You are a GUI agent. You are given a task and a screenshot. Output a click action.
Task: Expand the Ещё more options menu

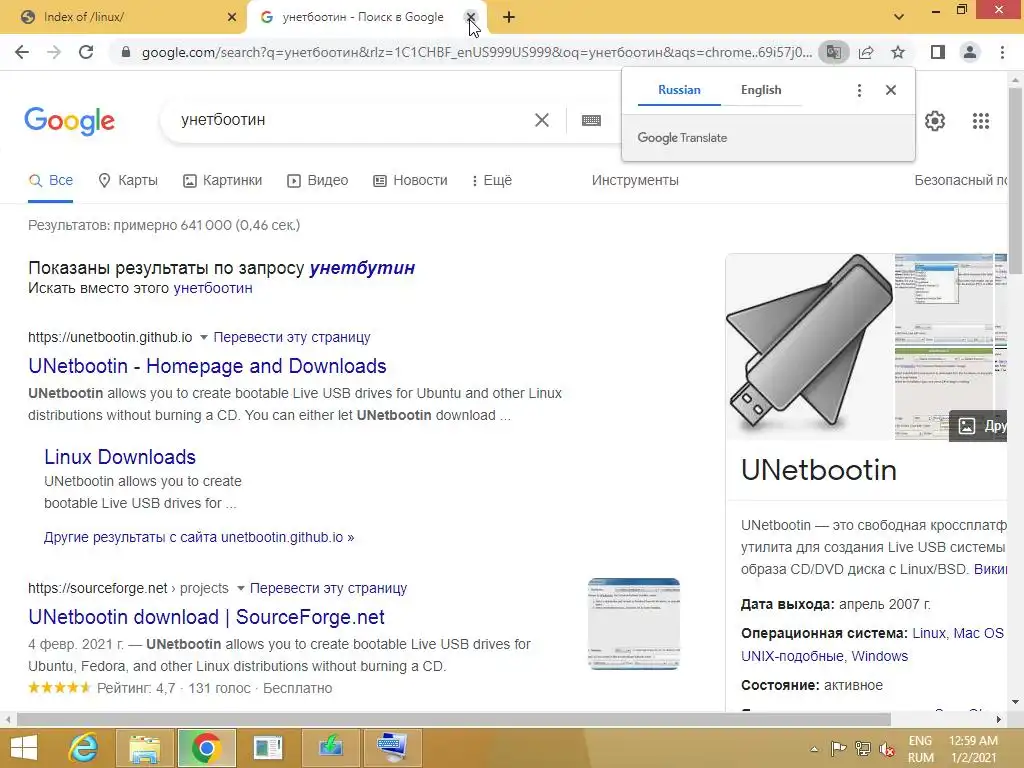(492, 180)
